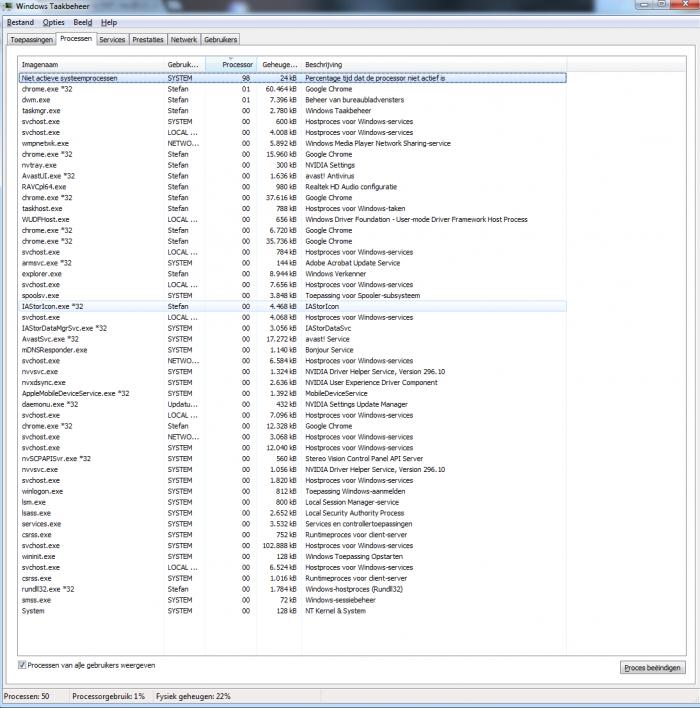Select the taskhost.exe process

[x=293, y=209]
